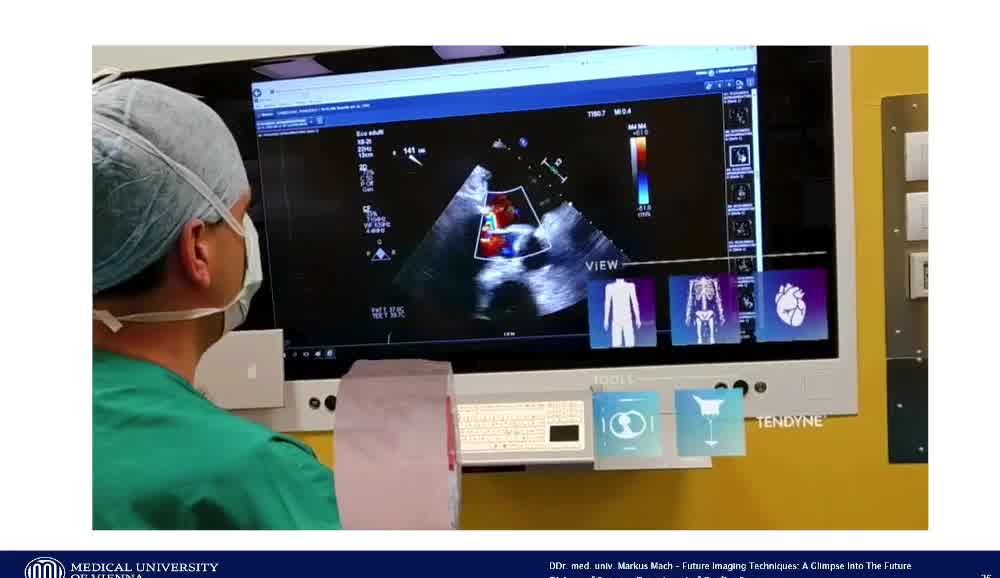Click the TENDYNE label text
Screen dimensions: 1000x578
click(x=790, y=422)
